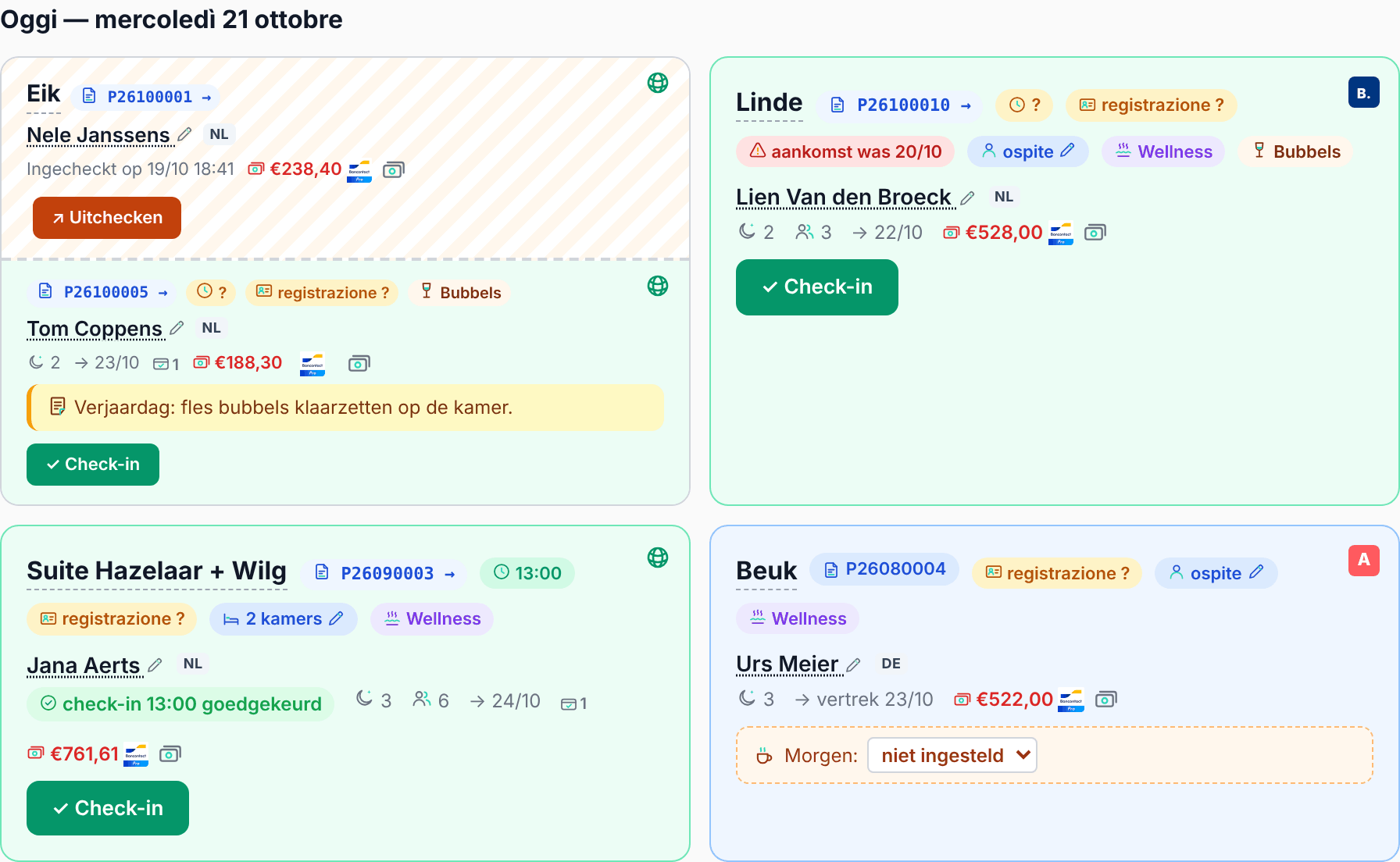The image size is (1400, 862).
Task: Click cash payment icon next to €528,00
Action: click(x=1095, y=233)
